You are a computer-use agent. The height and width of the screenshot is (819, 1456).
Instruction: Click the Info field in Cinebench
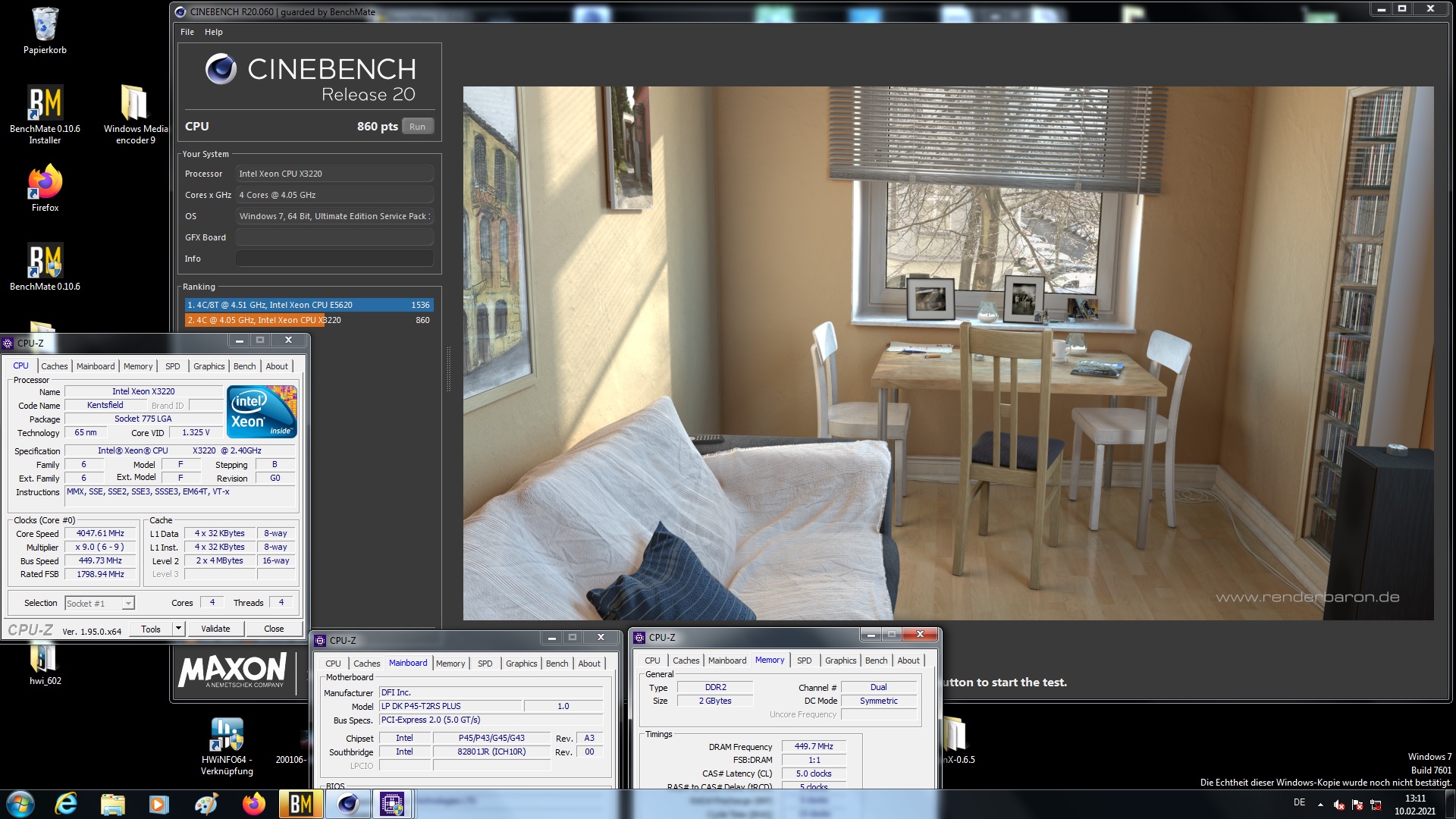(x=334, y=259)
